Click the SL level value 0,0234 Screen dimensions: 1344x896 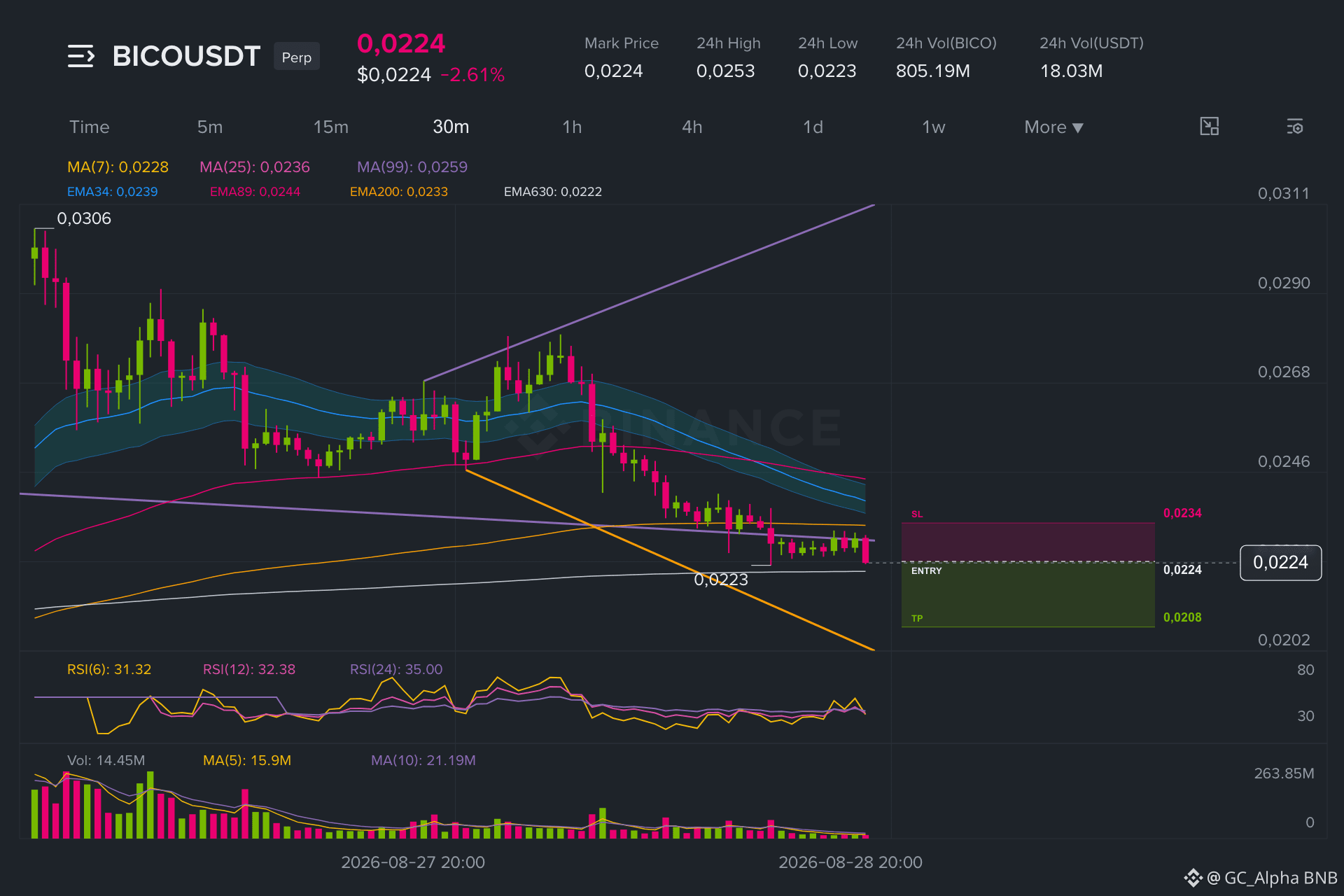click(1182, 513)
